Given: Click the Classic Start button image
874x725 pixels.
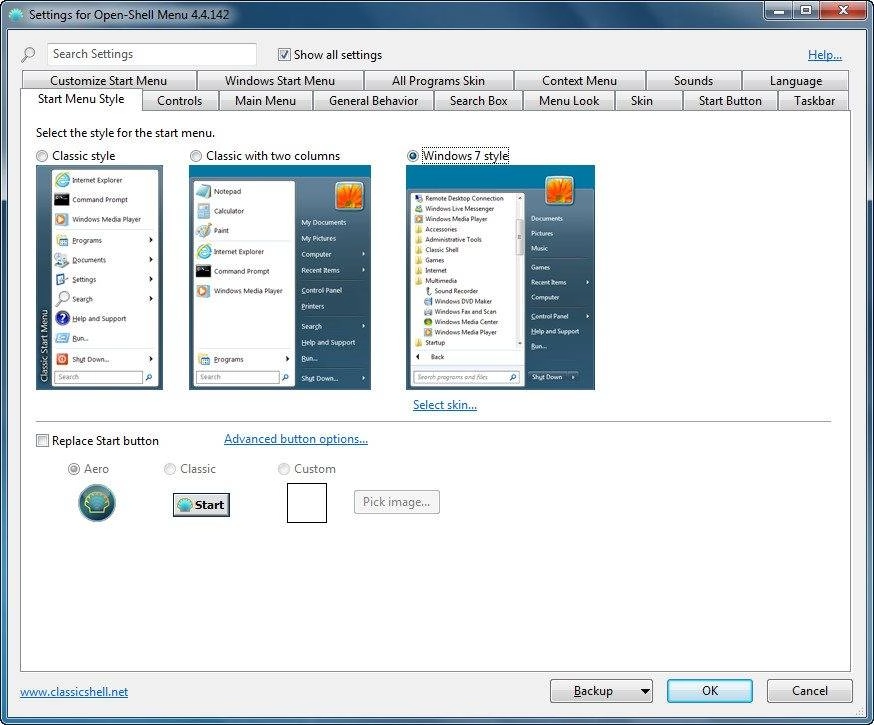Looking at the screenshot, I should (201, 505).
